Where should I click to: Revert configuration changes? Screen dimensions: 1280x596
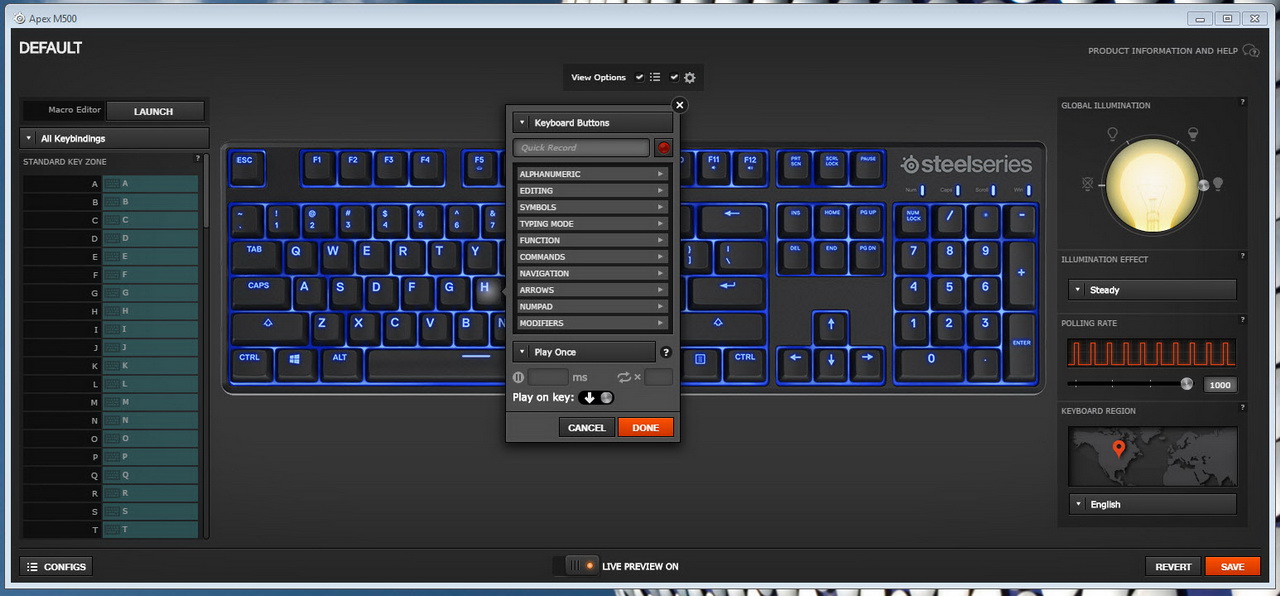tap(1173, 567)
